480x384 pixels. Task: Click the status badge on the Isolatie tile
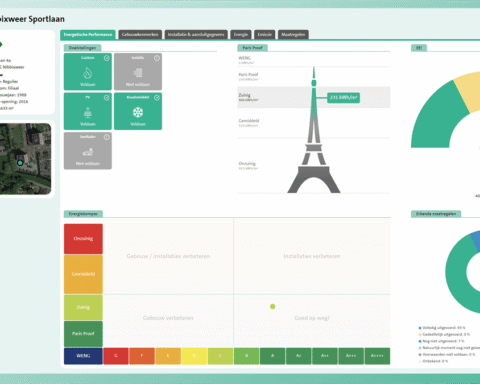[157, 58]
